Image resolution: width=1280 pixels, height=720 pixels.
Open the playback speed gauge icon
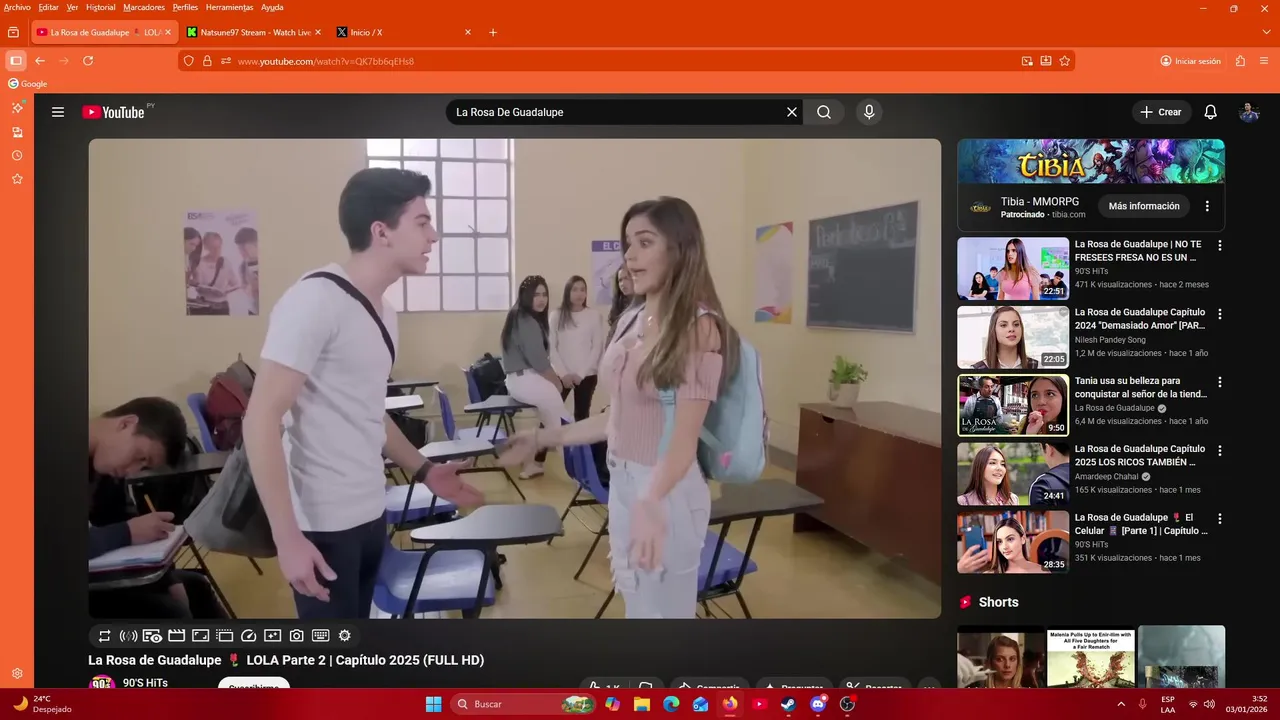pos(249,635)
